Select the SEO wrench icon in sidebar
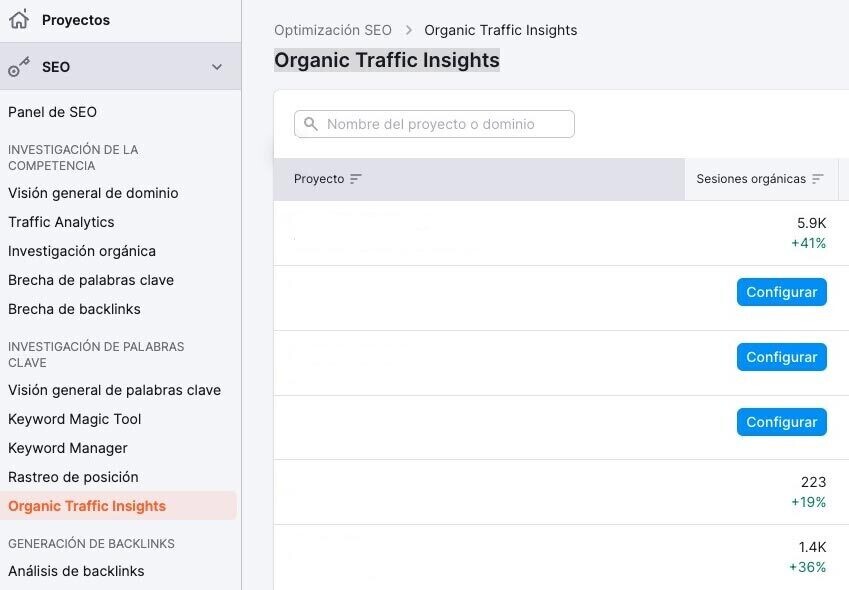Image resolution: width=849 pixels, height=590 pixels. point(17,66)
